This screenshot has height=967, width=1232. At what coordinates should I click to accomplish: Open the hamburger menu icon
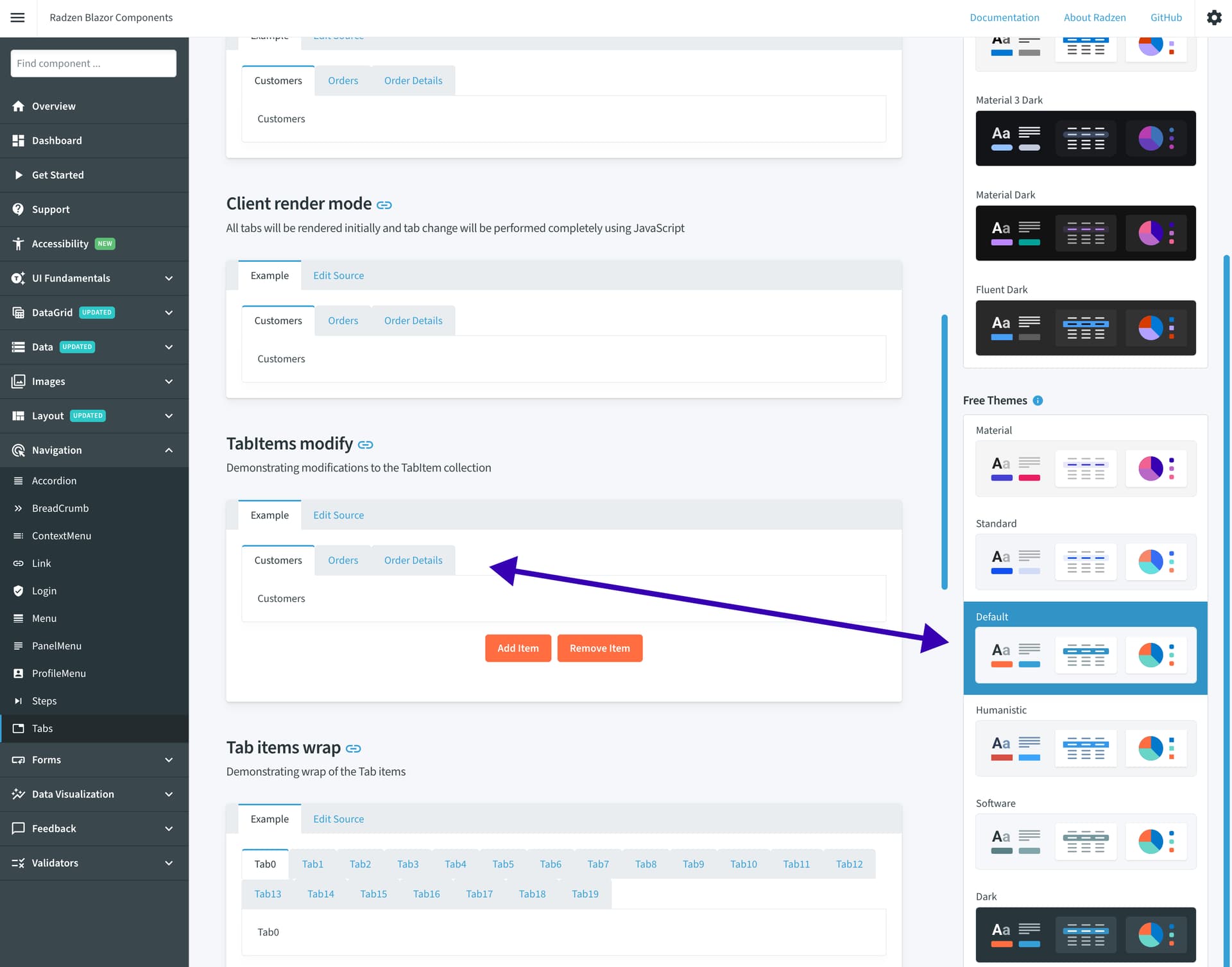tap(18, 17)
